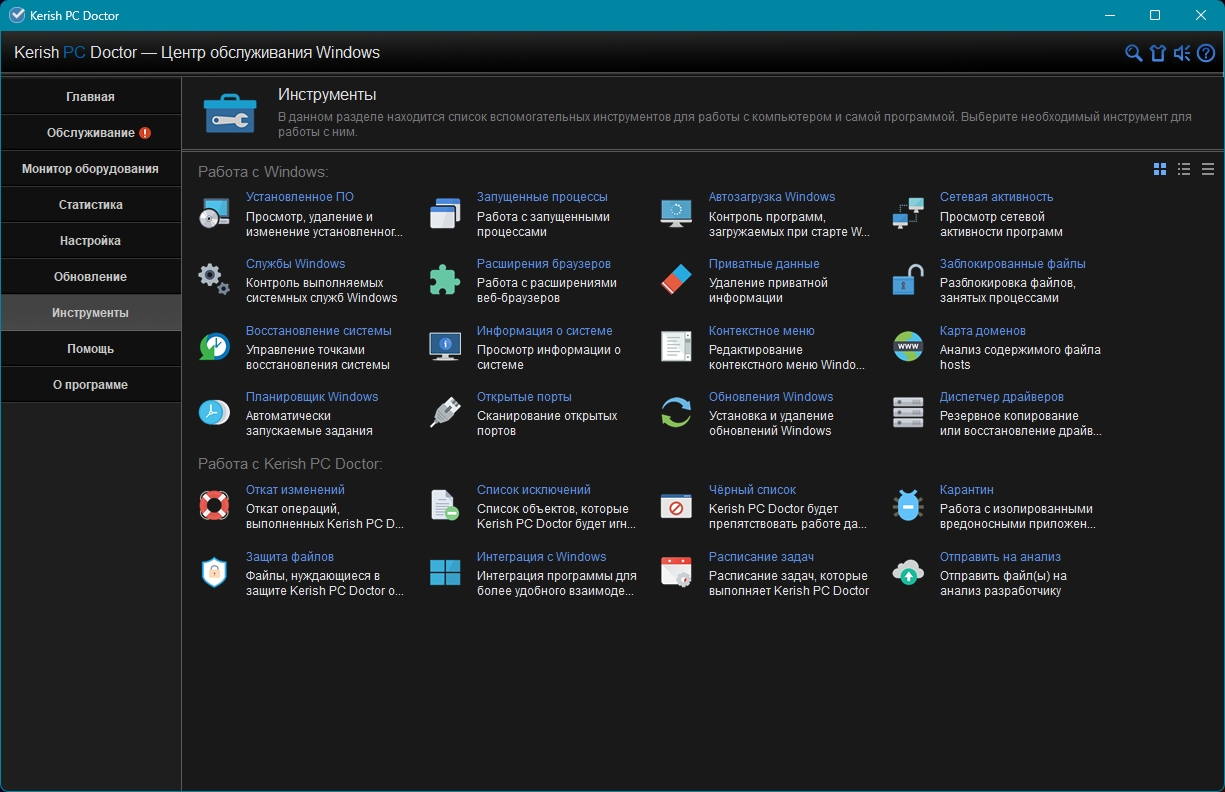Open the Откат изменений link
The image size is (1225, 792).
point(295,490)
